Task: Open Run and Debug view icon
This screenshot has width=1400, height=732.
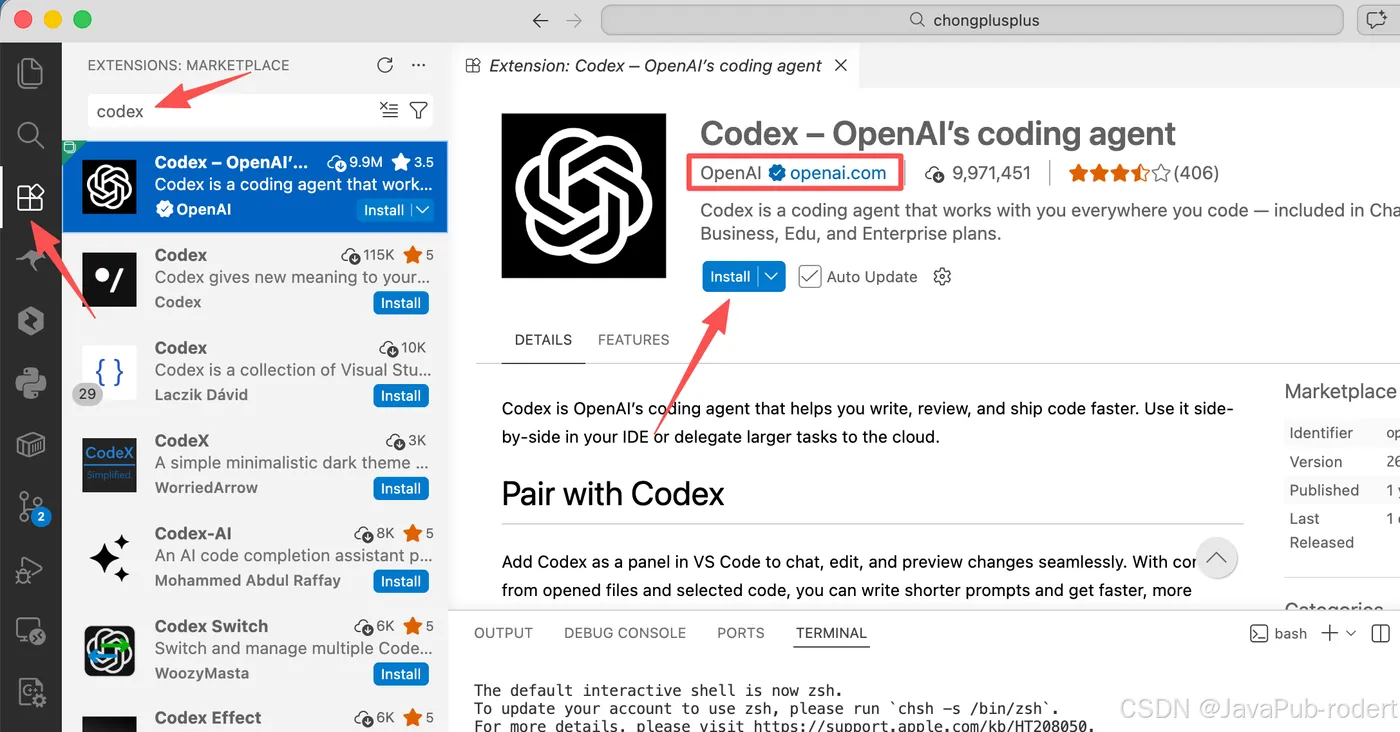Action: (31, 570)
